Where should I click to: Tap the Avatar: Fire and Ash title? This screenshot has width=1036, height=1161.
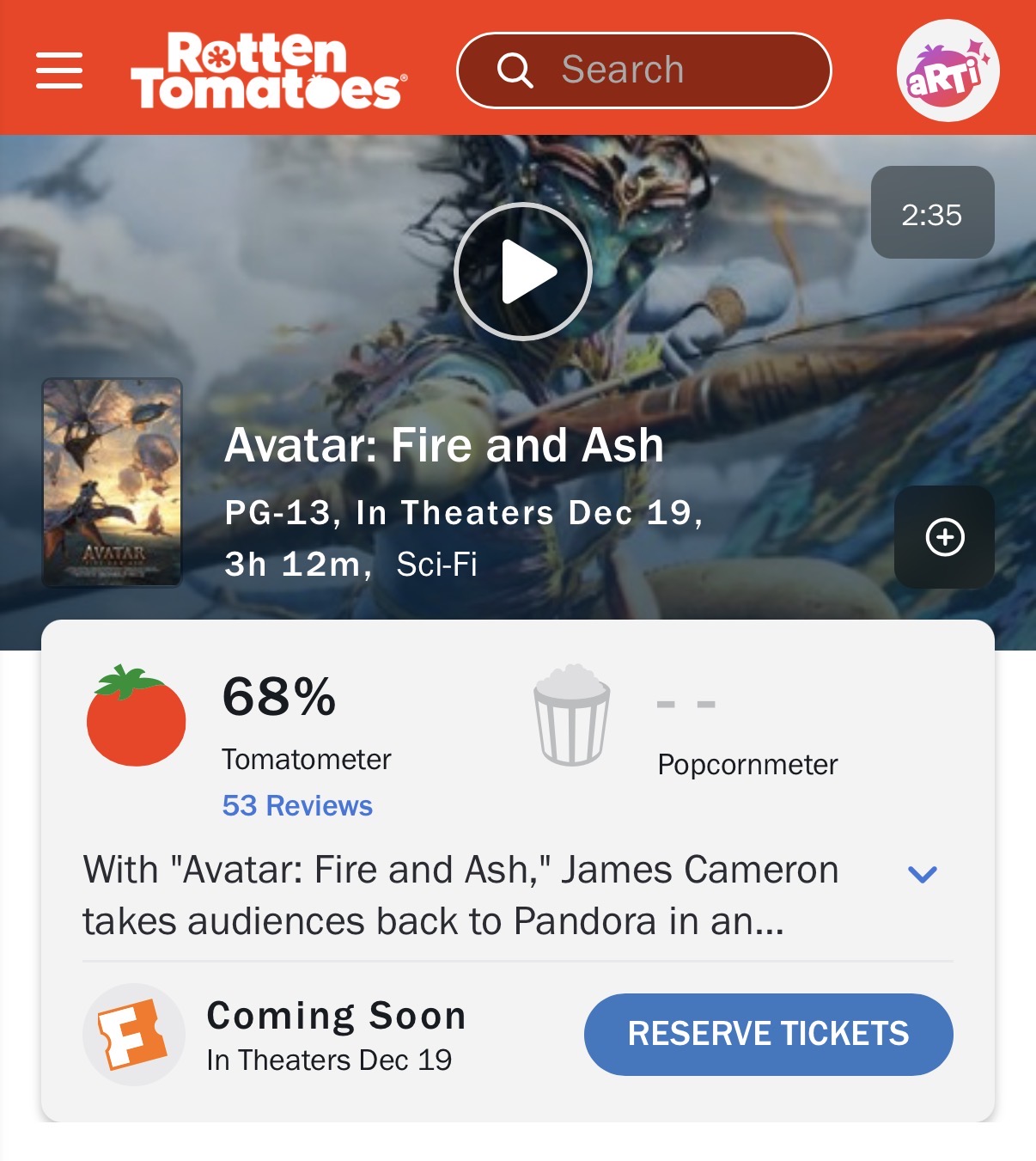click(444, 445)
